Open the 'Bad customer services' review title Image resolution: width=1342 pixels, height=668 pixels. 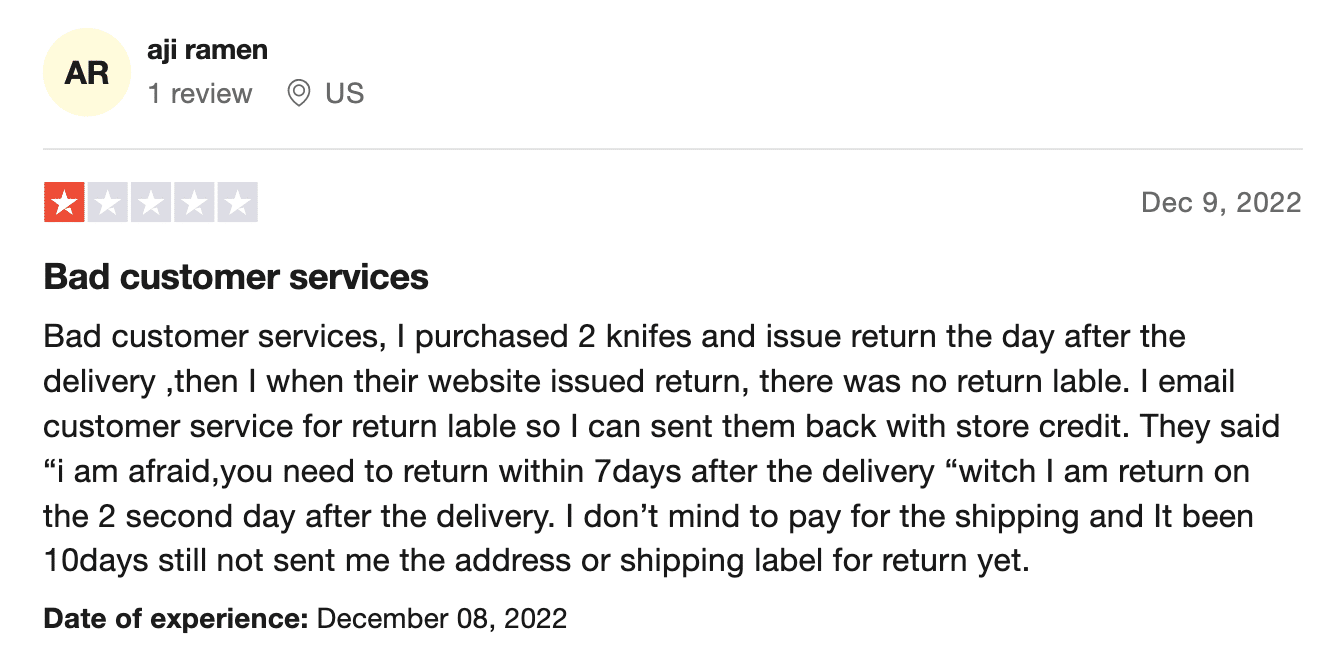point(236,277)
